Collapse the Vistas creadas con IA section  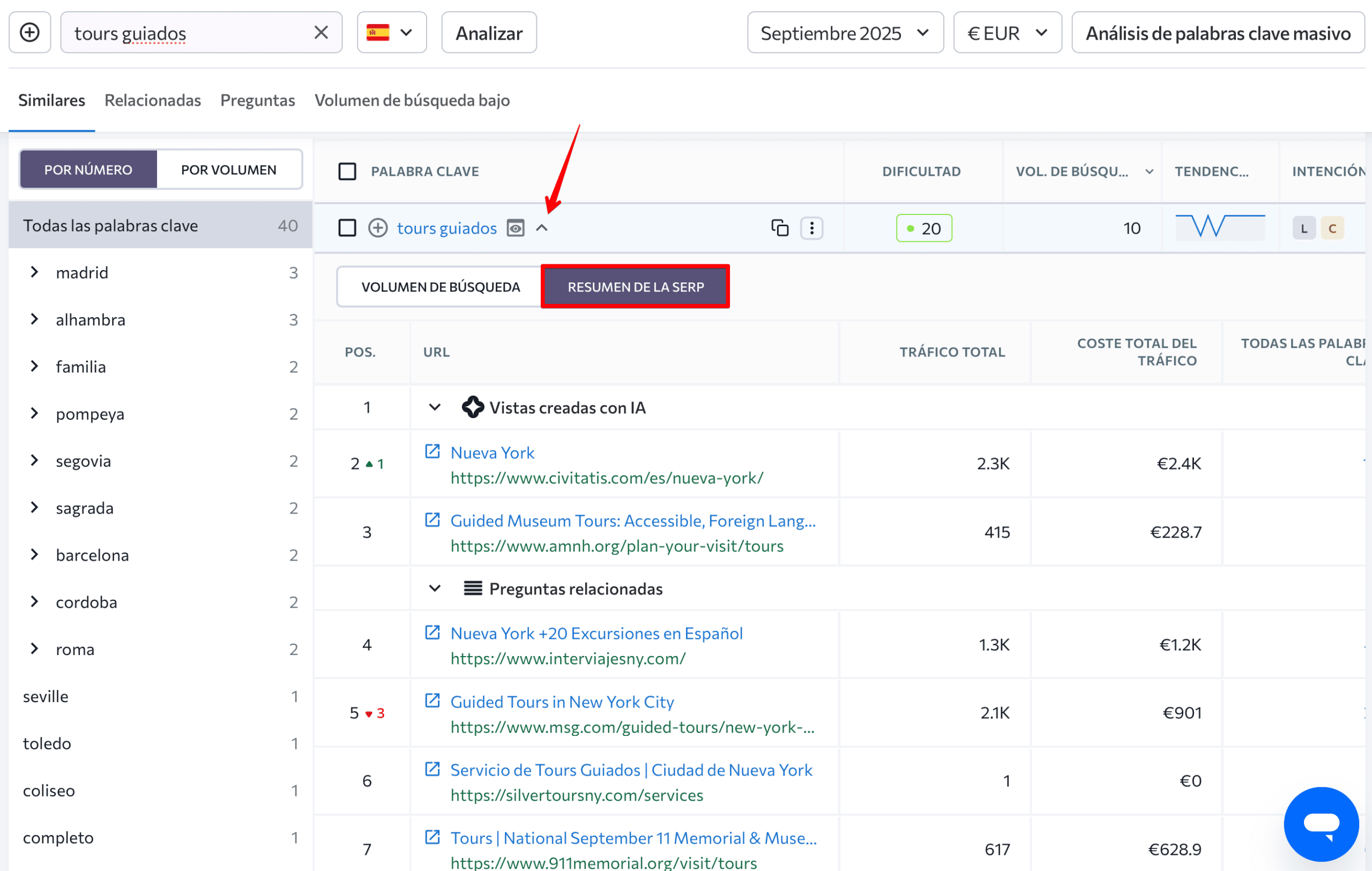(x=435, y=407)
